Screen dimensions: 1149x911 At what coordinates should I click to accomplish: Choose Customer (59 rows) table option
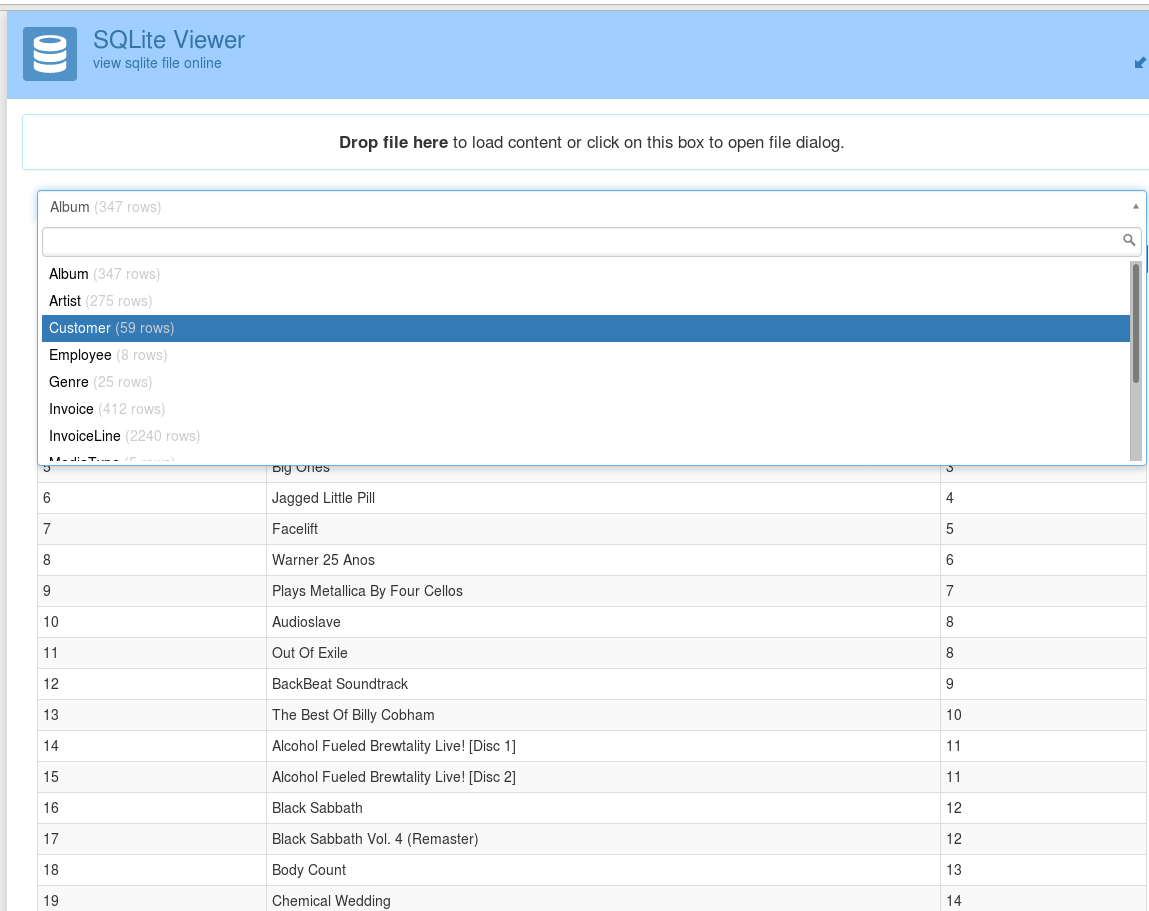(x=585, y=328)
